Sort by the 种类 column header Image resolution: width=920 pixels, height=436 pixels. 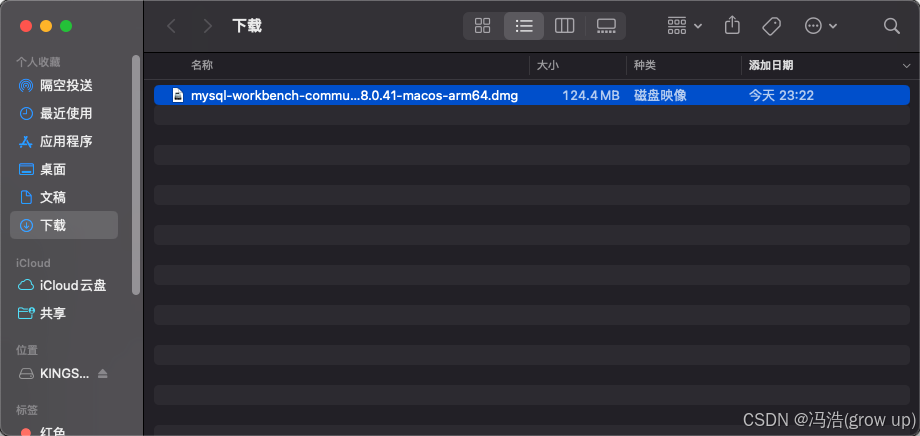click(x=644, y=66)
